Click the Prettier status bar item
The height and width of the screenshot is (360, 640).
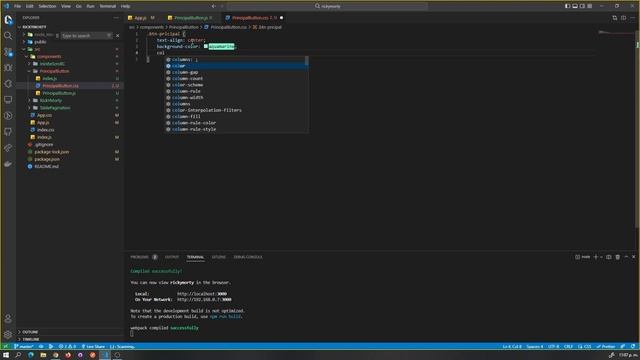pyautogui.click(x=606, y=347)
